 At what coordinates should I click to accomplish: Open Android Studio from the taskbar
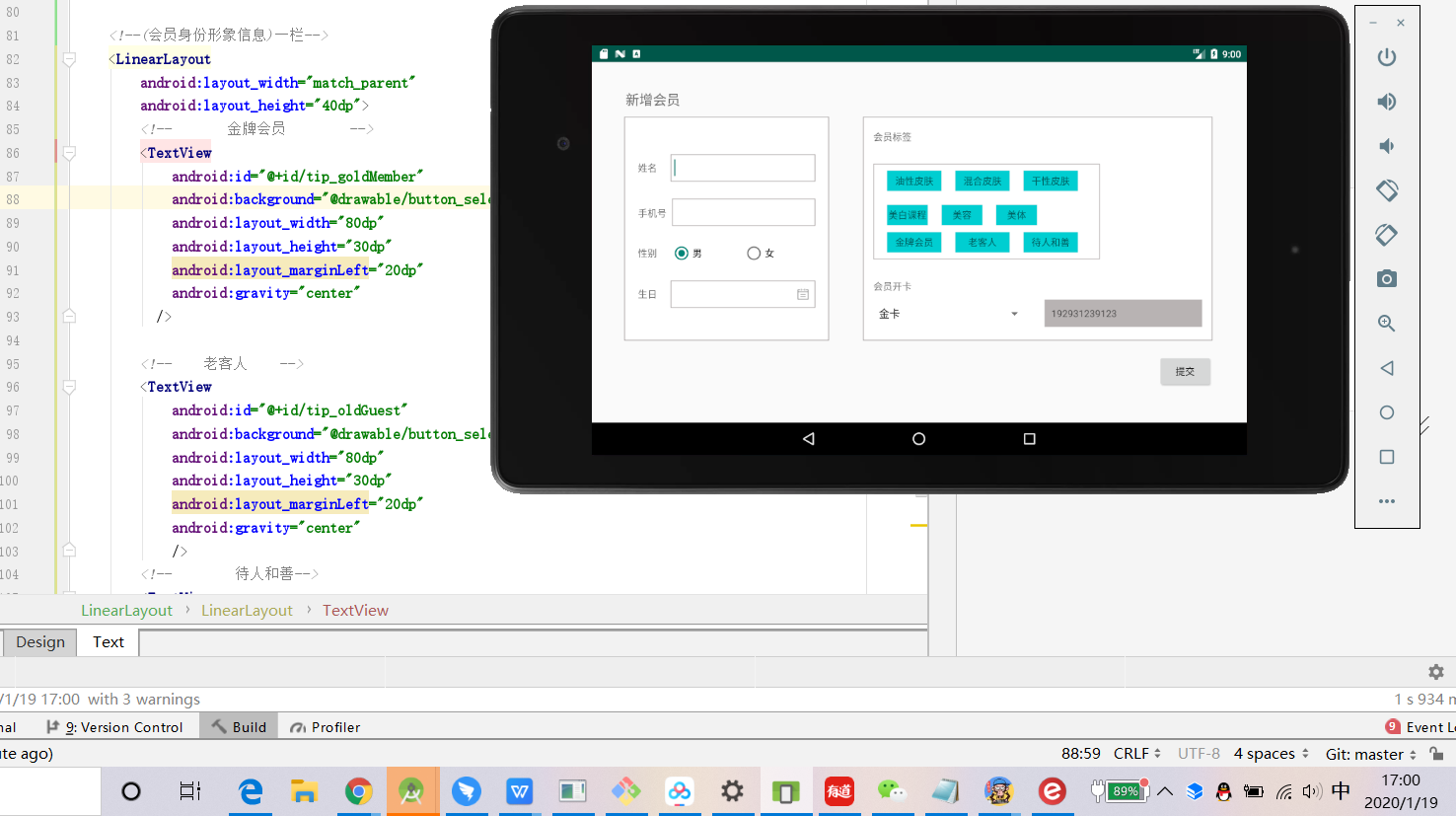[x=411, y=791]
